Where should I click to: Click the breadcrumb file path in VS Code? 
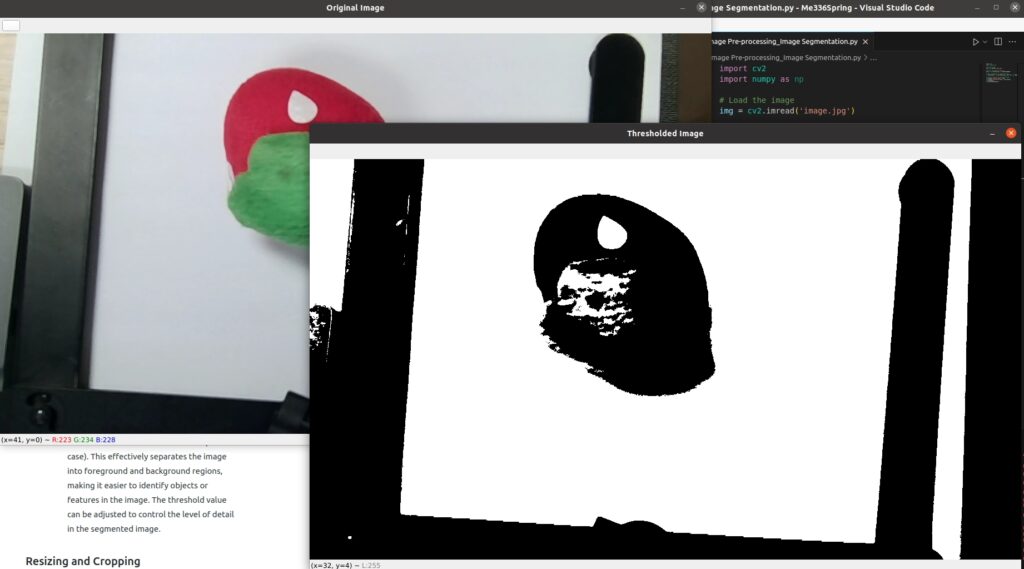[x=786, y=57]
